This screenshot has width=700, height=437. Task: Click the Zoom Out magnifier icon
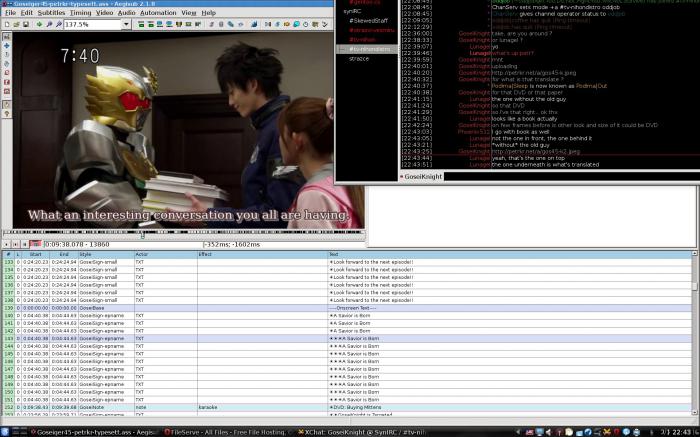pyautogui.click(x=59, y=24)
